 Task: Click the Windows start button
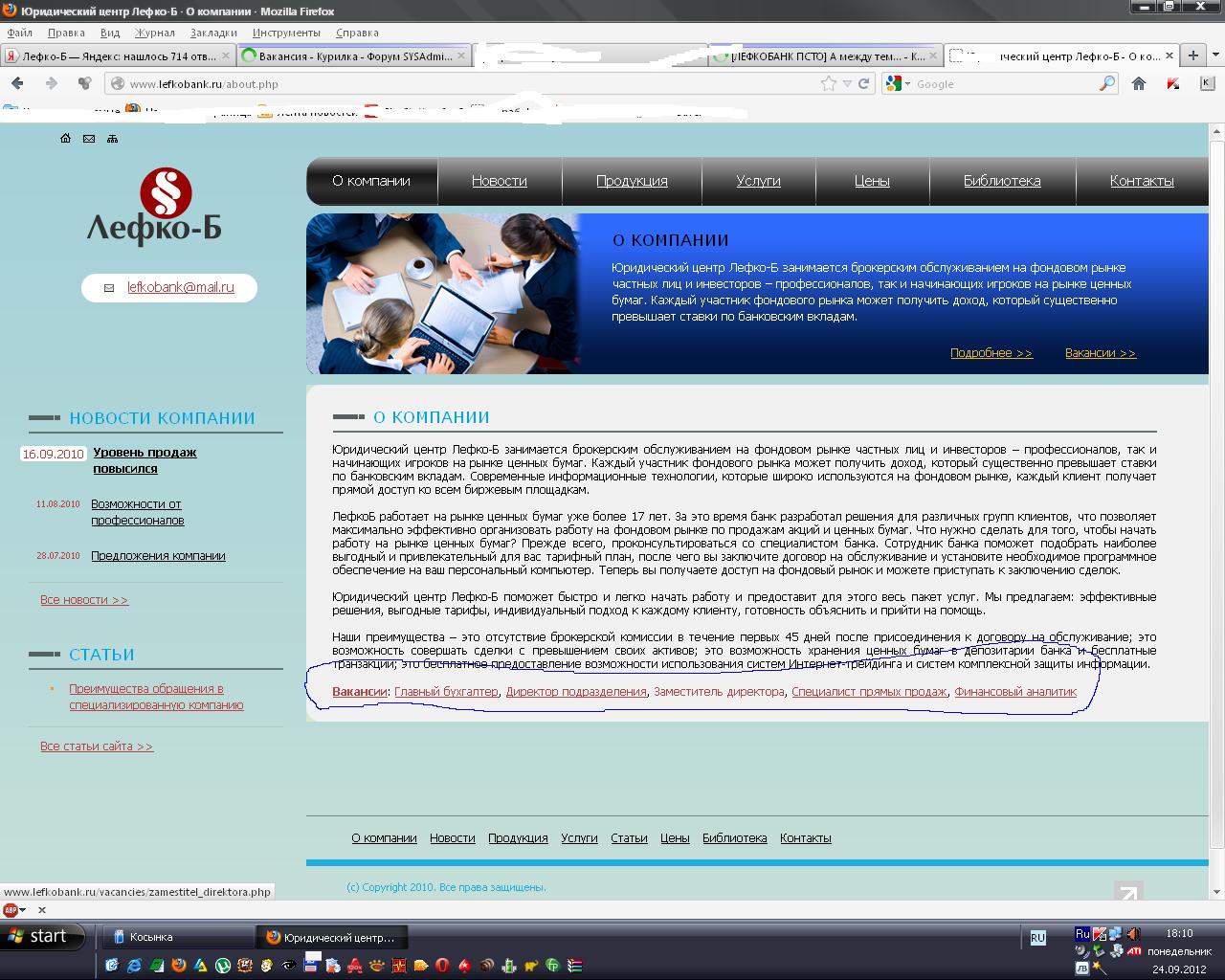[x=43, y=937]
